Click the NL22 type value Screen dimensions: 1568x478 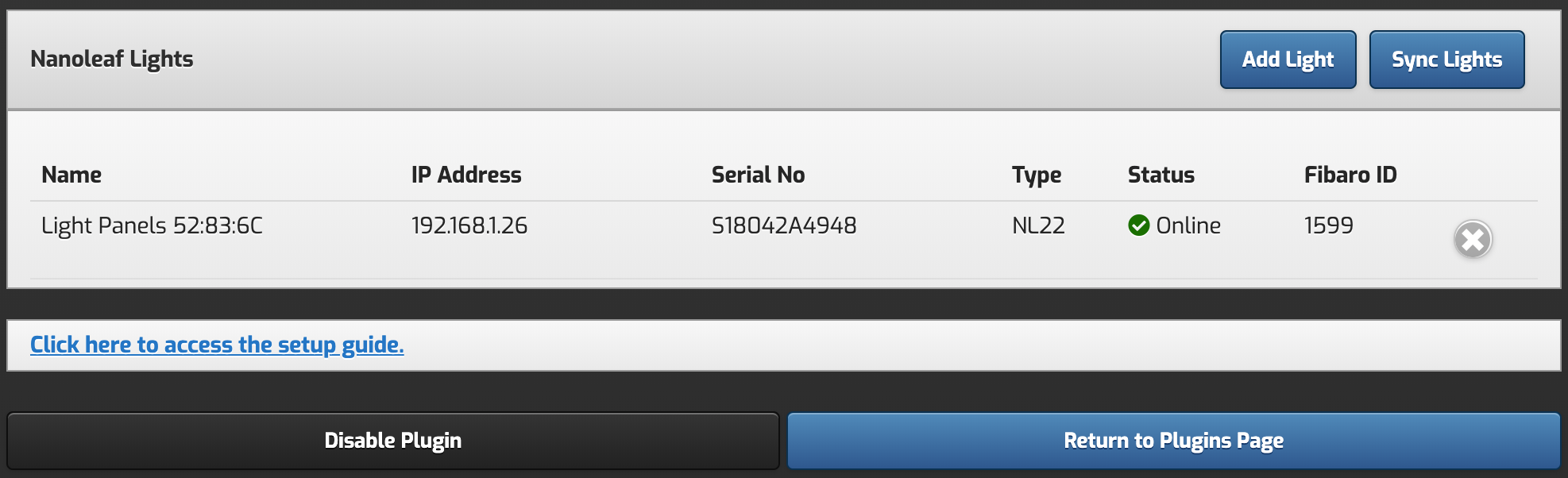[1038, 226]
